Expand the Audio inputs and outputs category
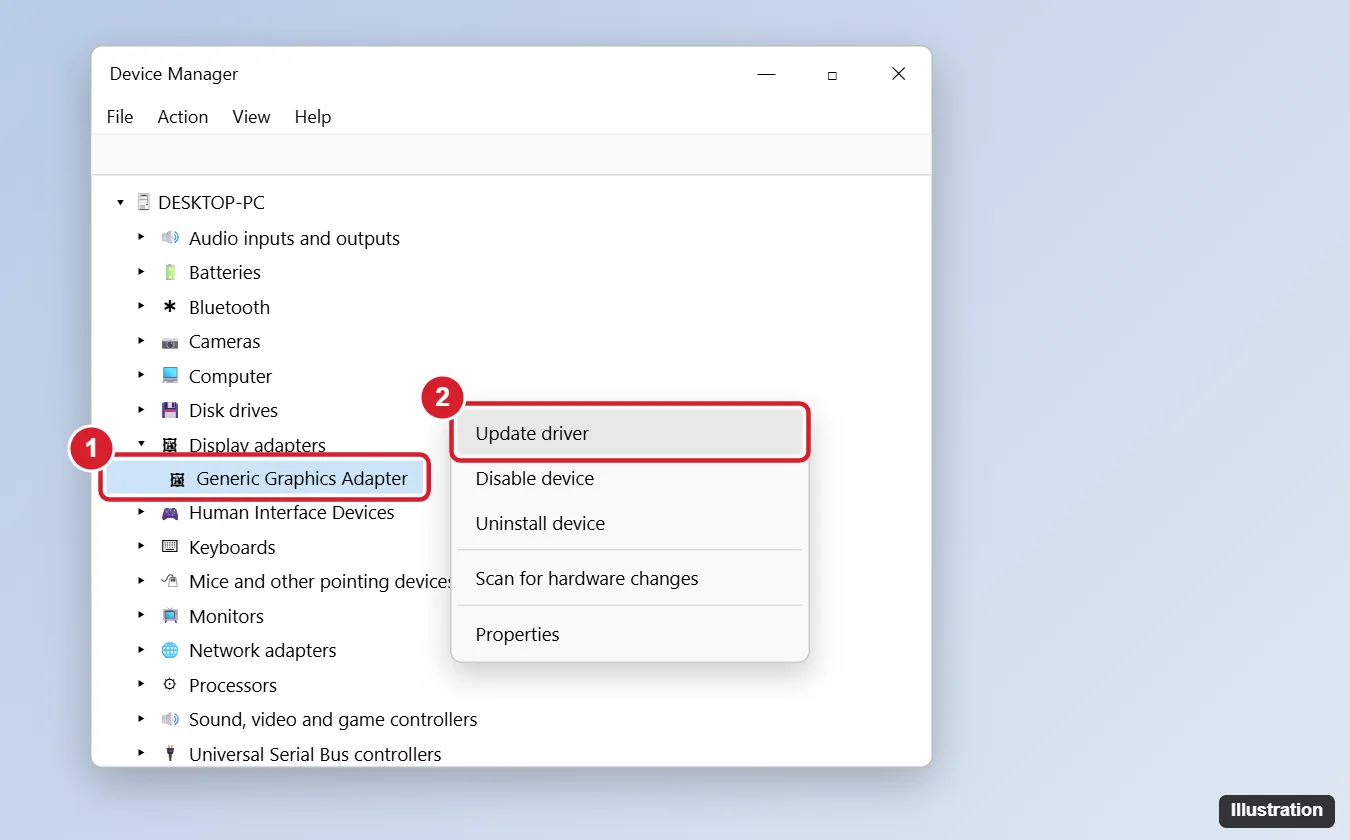This screenshot has width=1350, height=840. point(142,238)
